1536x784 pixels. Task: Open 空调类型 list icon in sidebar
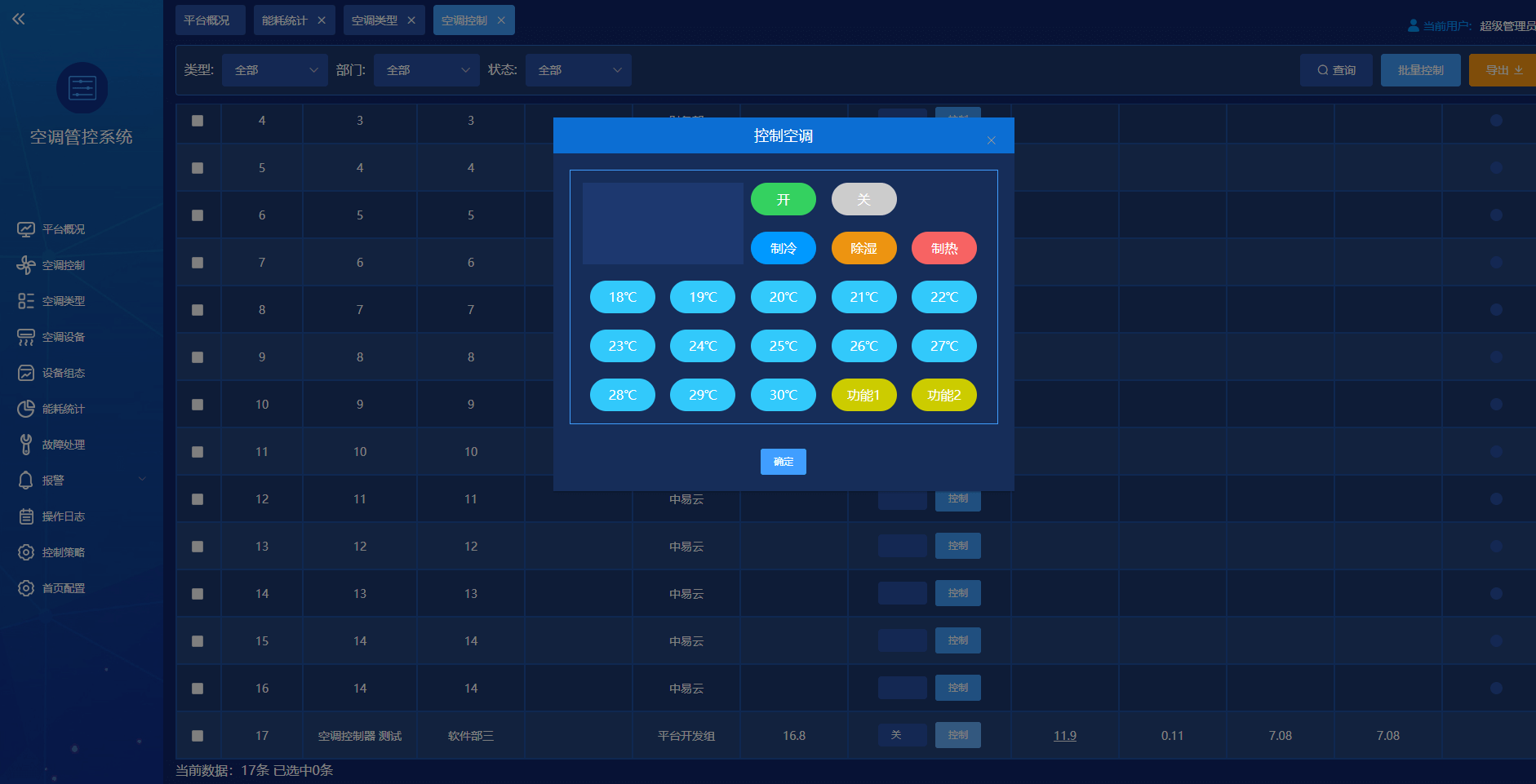[26, 301]
